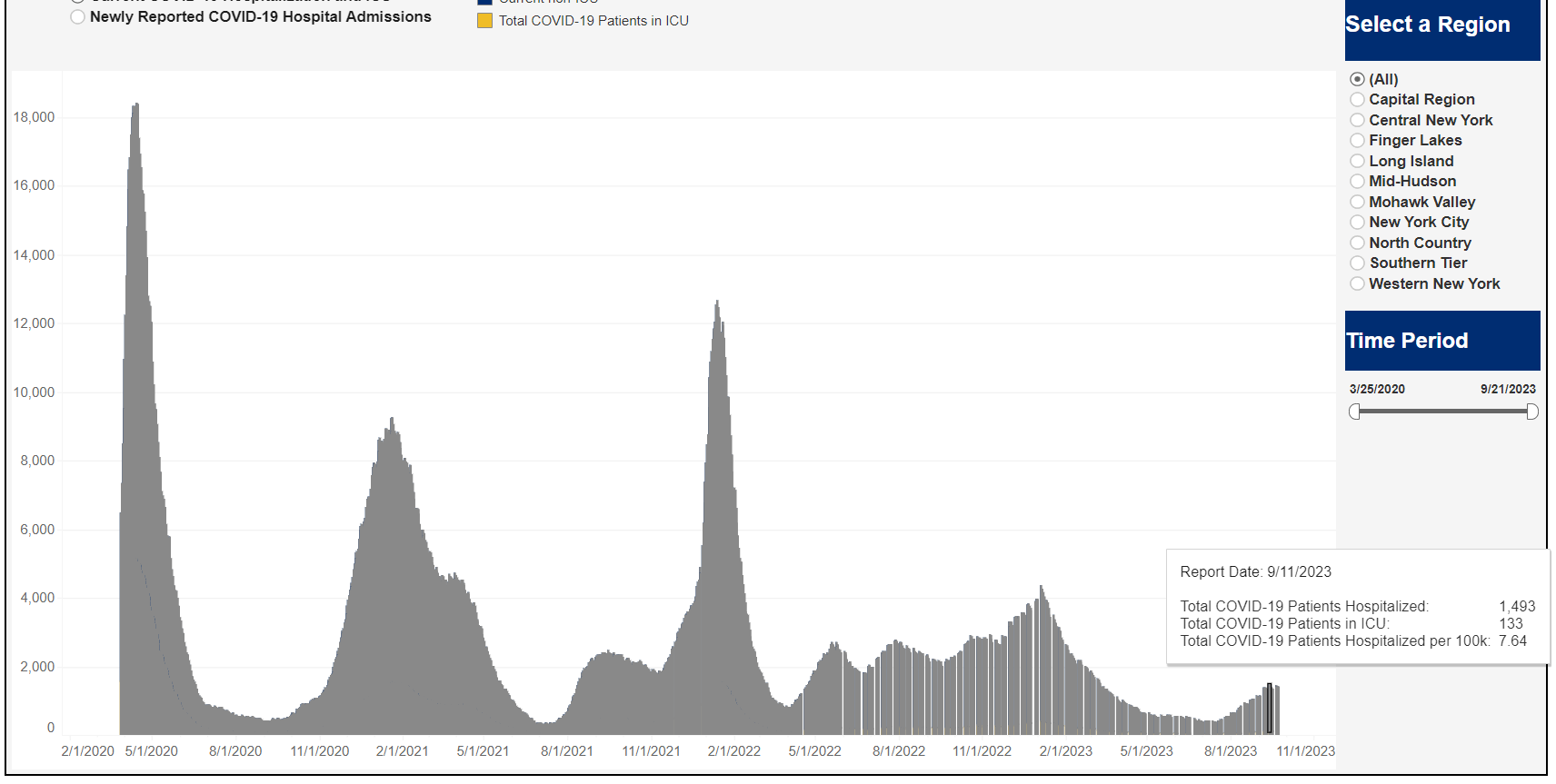Click the 3/25/2020 start date label

1377,389
